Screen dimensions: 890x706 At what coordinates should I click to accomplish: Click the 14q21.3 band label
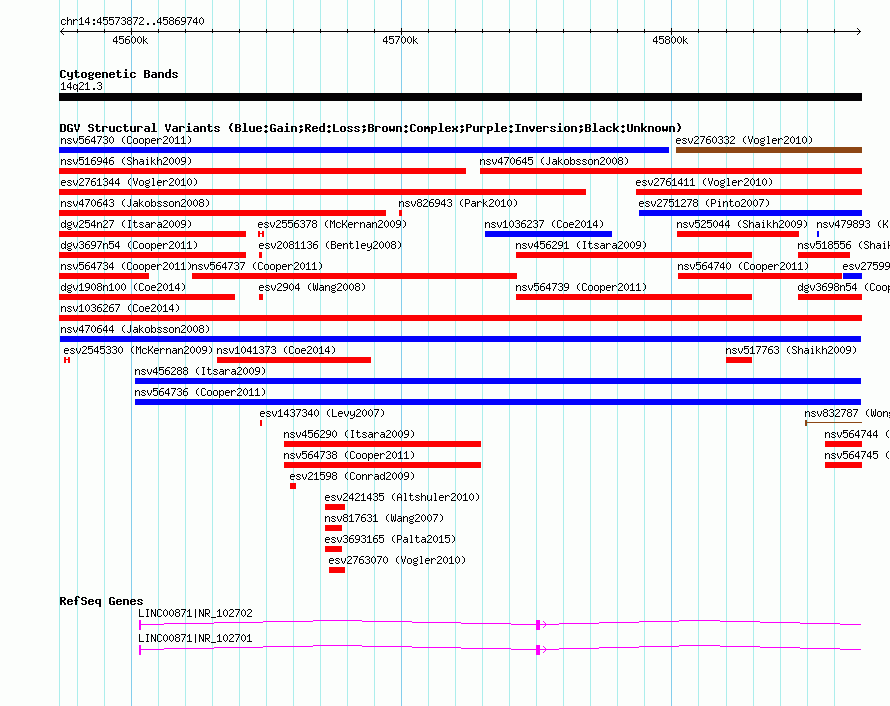tap(81, 86)
